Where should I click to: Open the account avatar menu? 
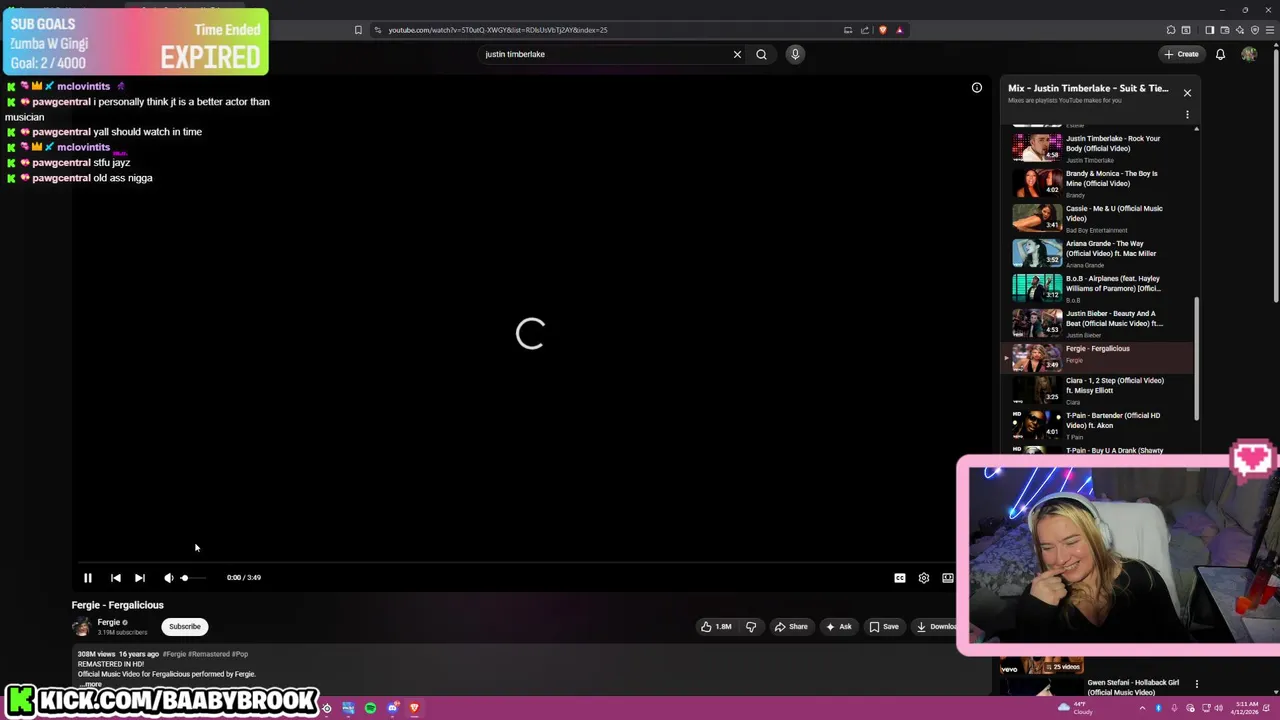coord(1249,54)
